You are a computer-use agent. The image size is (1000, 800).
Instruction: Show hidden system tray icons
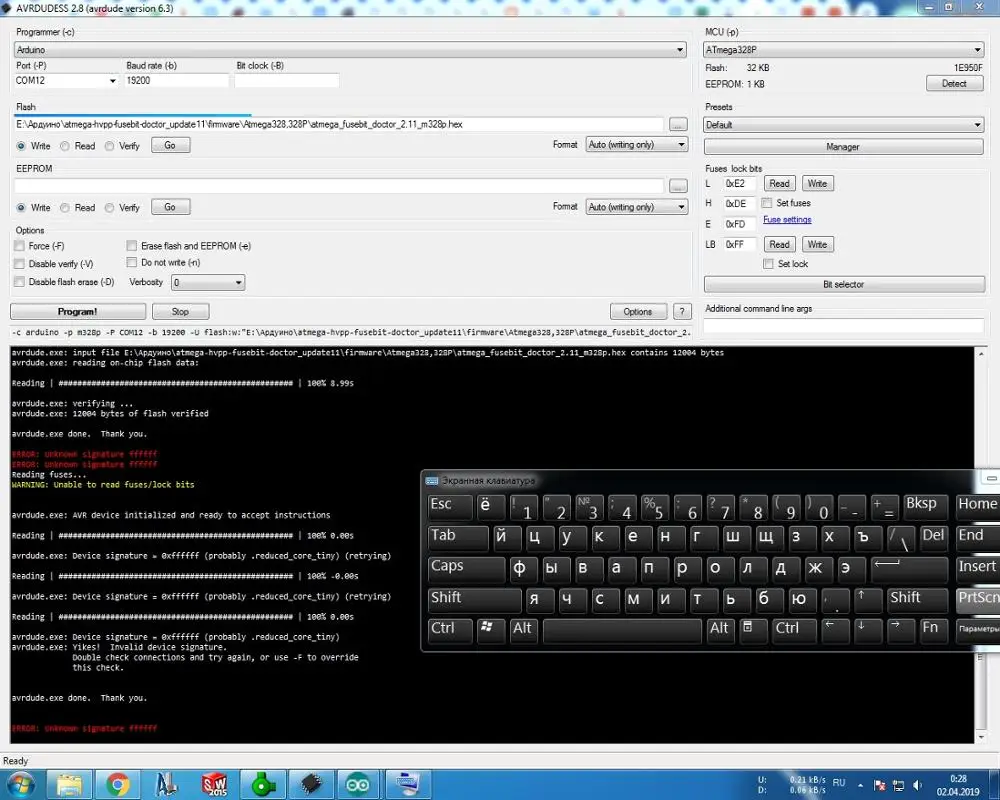click(x=860, y=785)
